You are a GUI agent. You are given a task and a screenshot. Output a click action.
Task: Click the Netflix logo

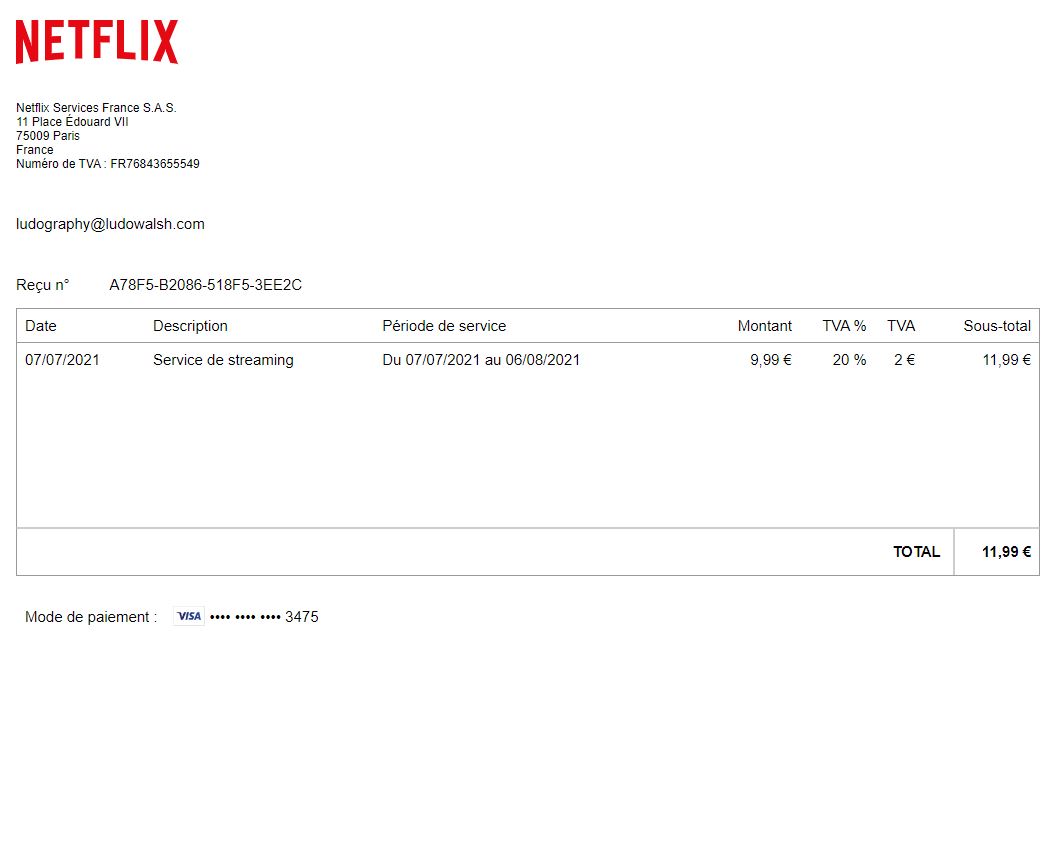pyautogui.click(x=97, y=42)
